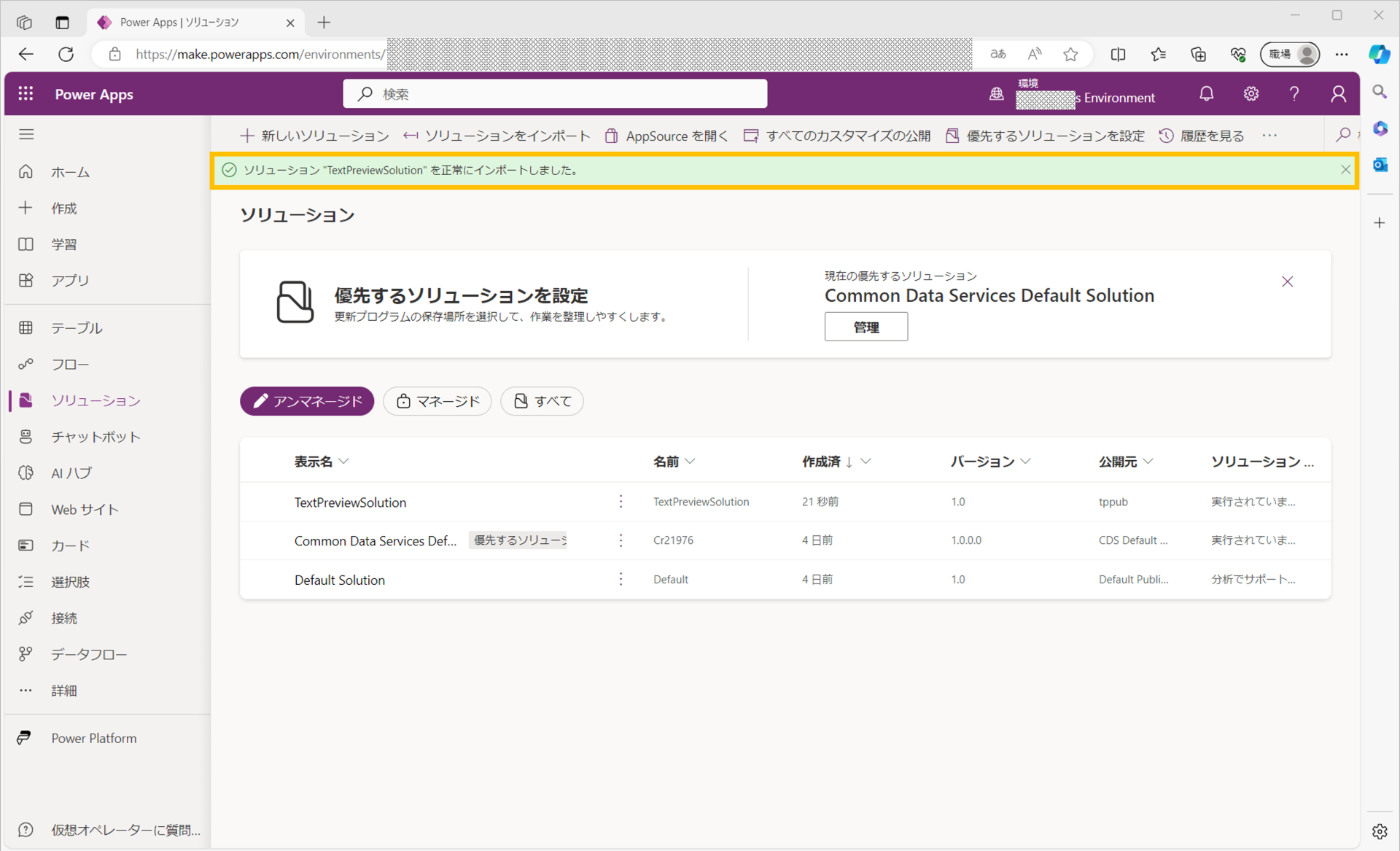
Task: Open 仮想オペレーターに質問 help link
Action: [107, 830]
